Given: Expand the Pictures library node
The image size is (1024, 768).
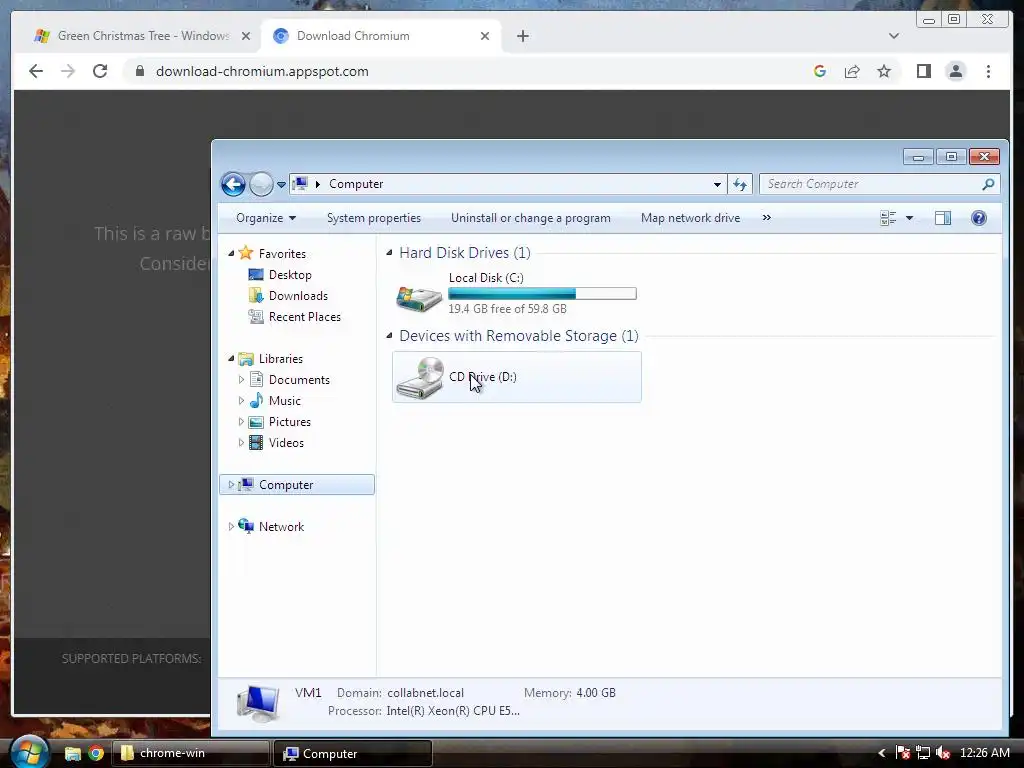Looking at the screenshot, I should coord(241,422).
